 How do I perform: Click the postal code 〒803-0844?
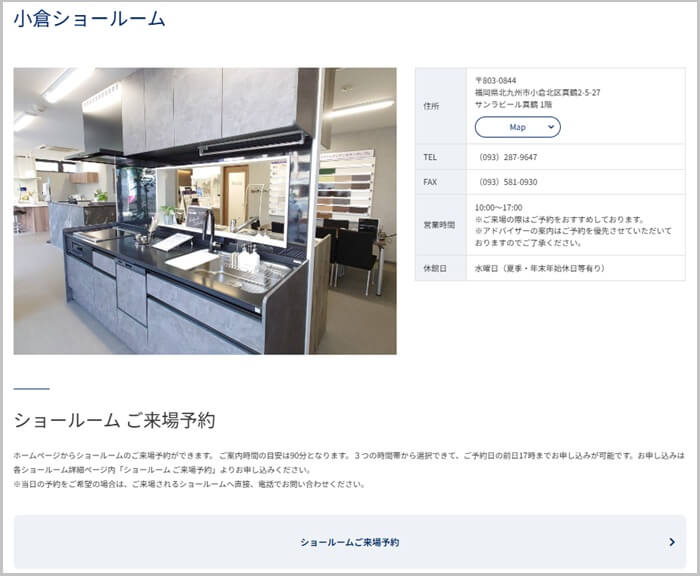496,80
